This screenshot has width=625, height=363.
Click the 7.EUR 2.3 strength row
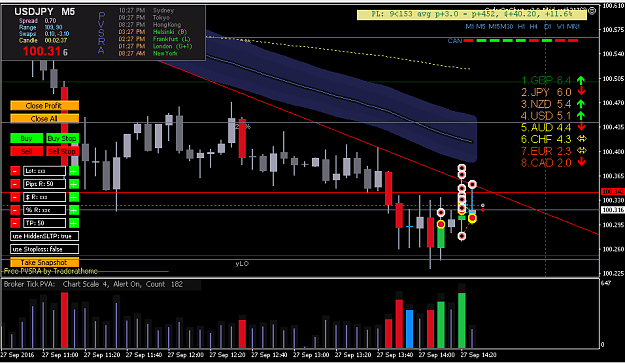tap(554, 151)
